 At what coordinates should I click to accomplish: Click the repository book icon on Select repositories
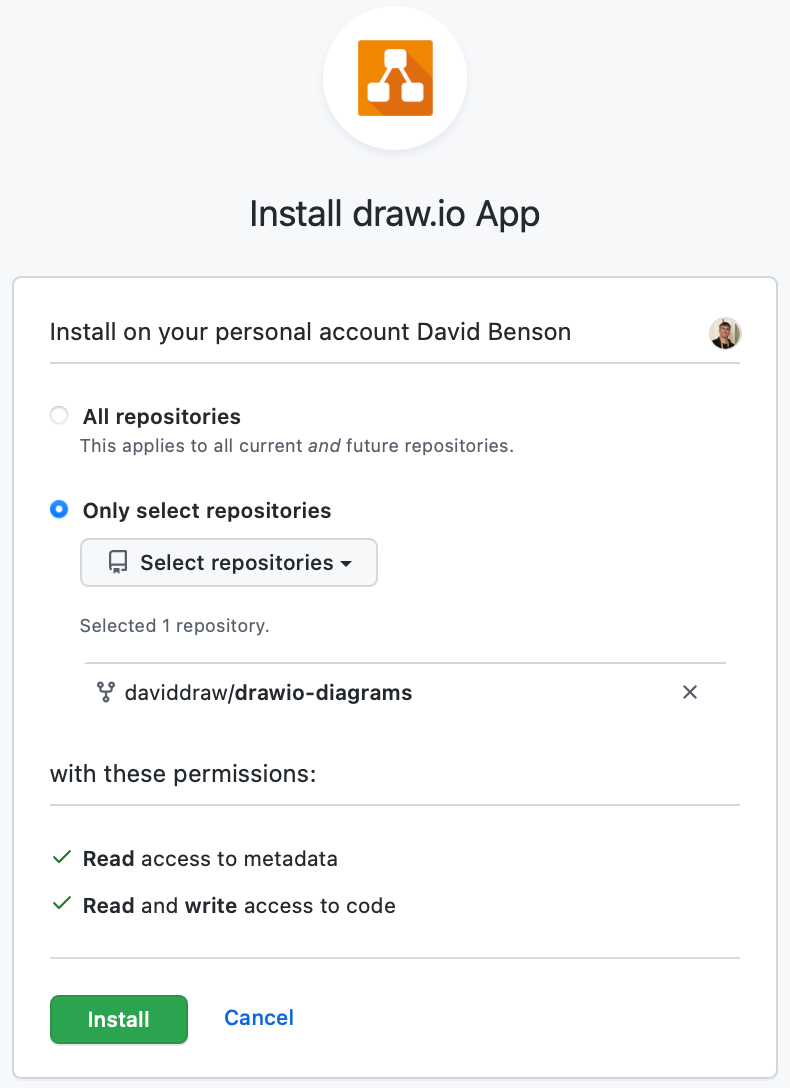(x=117, y=562)
